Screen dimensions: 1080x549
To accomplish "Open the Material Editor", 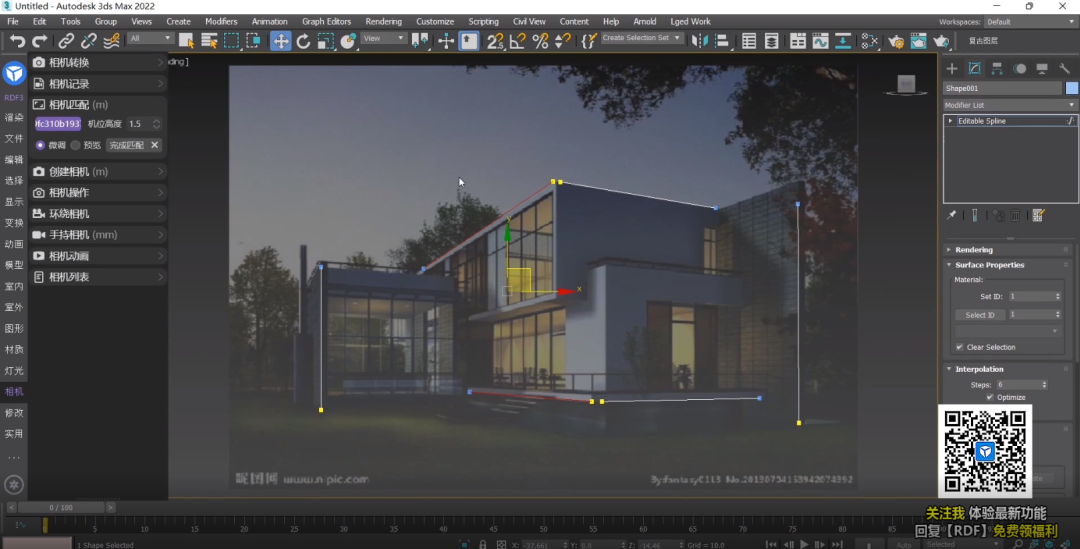I will tap(870, 41).
